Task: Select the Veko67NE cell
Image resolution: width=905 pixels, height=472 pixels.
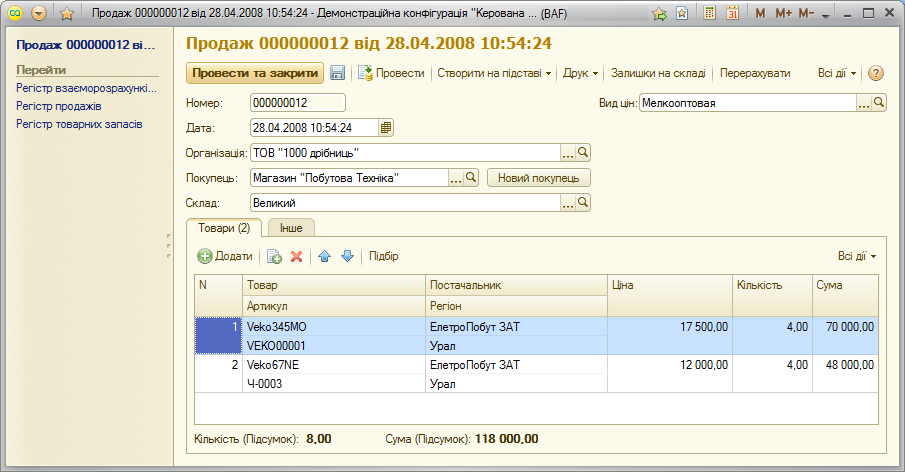Action: [x=334, y=365]
